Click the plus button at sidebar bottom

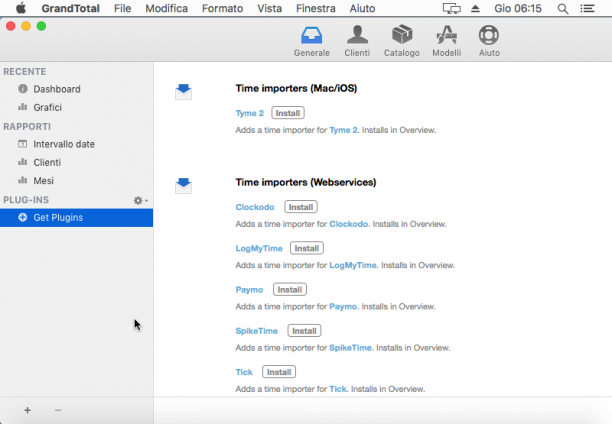(27, 410)
